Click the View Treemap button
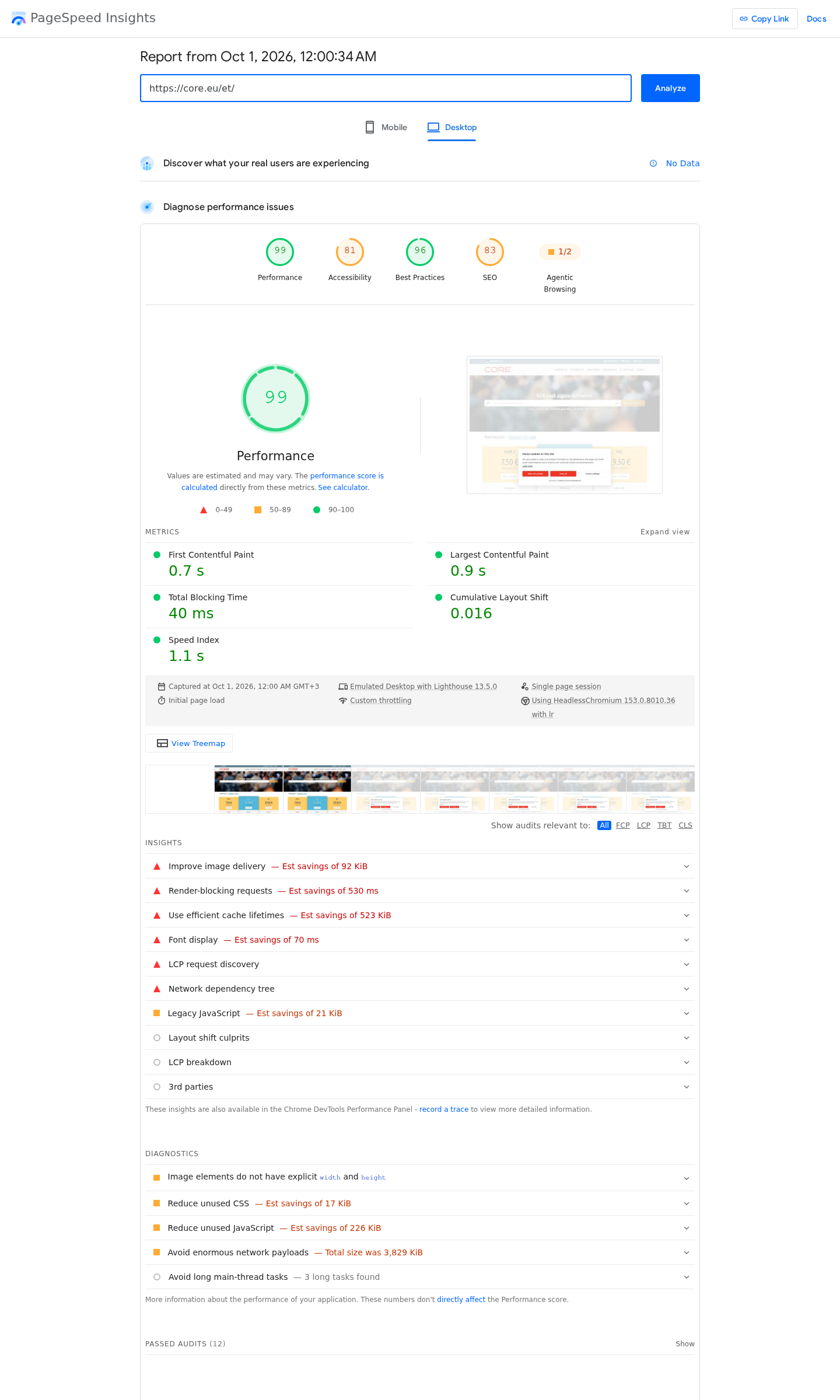 coord(189,743)
